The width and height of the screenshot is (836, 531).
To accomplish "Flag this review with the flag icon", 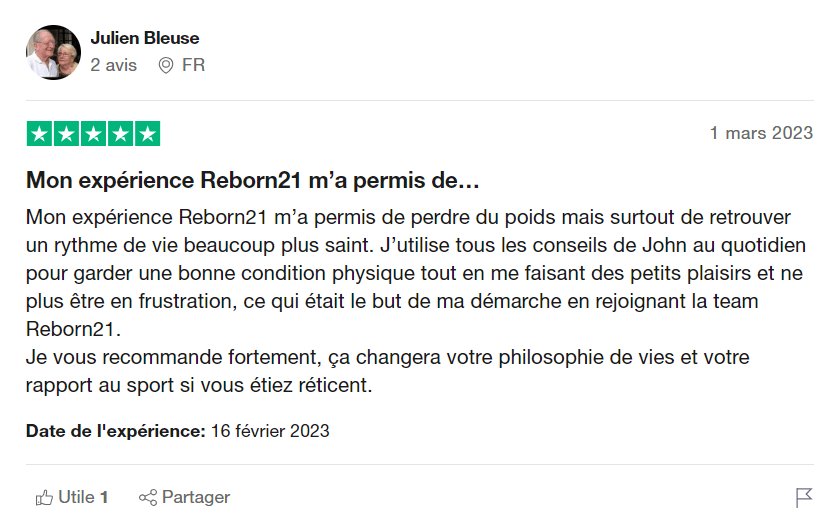I will 803,497.
